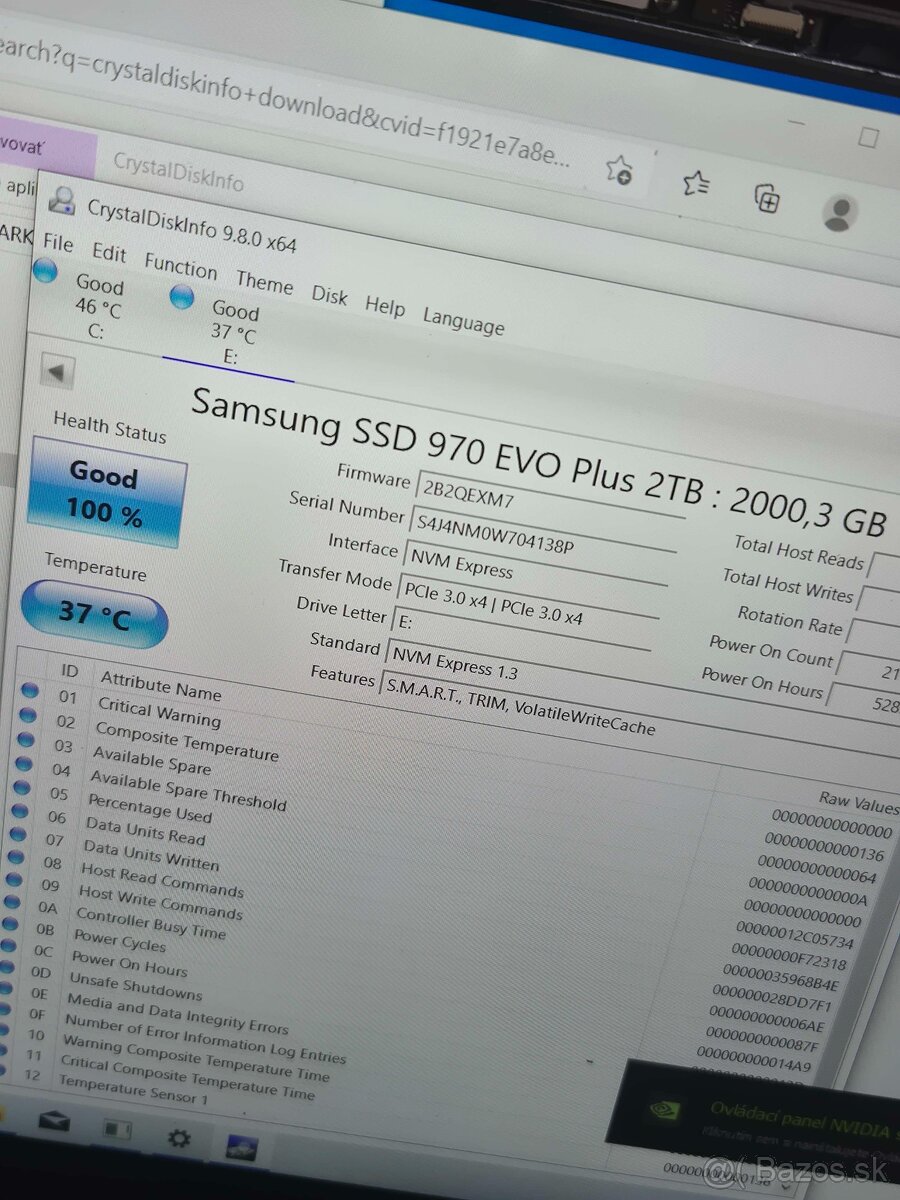Image resolution: width=900 pixels, height=1200 pixels.
Task: Open Mail app from taskbar
Action: pos(54,1122)
